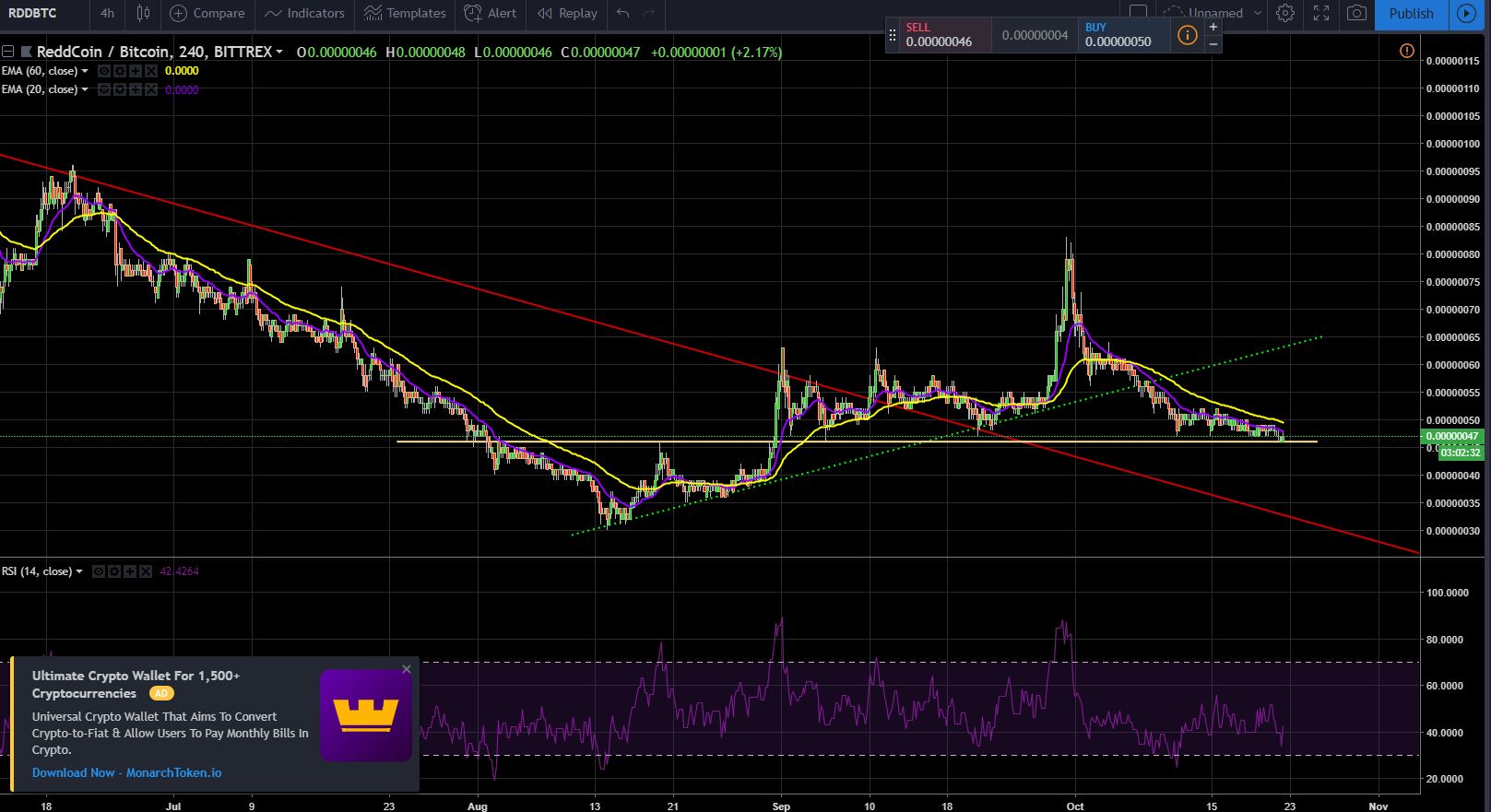The width and height of the screenshot is (1491, 812).
Task: Expand the RSI (14, close) dropdown
Action: 79,571
